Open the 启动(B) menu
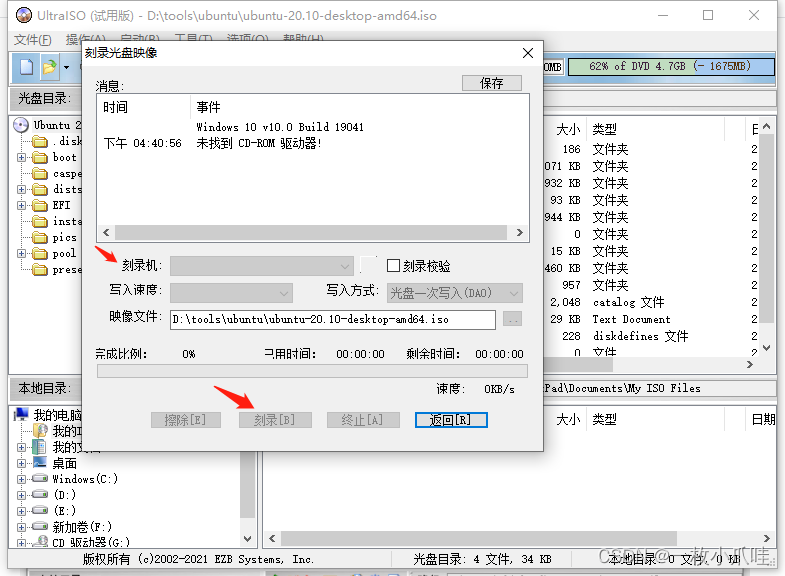The width and height of the screenshot is (785, 576). pyautogui.click(x=140, y=38)
